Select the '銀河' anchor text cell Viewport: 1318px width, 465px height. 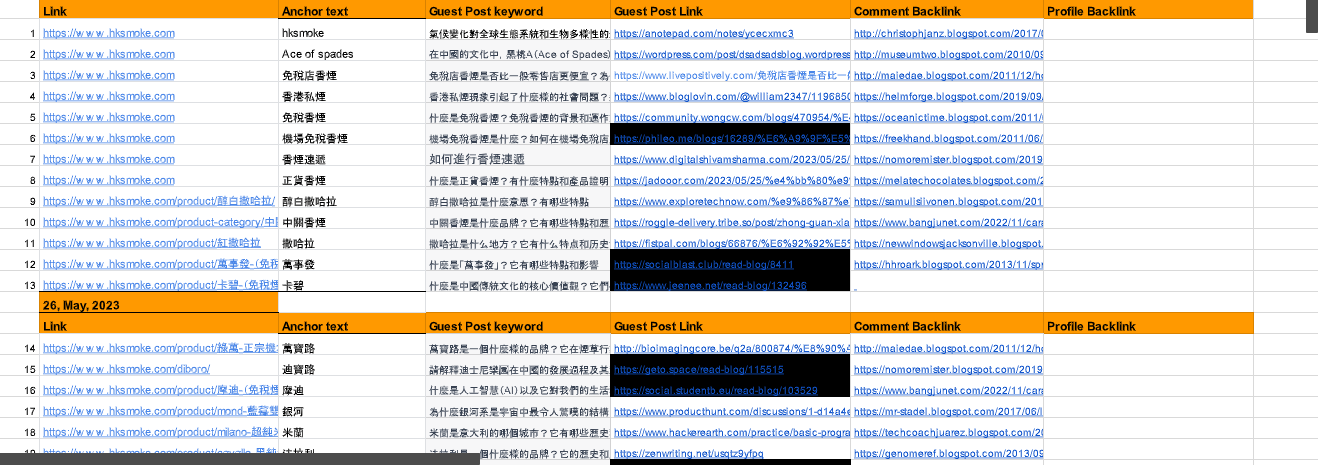pos(352,411)
